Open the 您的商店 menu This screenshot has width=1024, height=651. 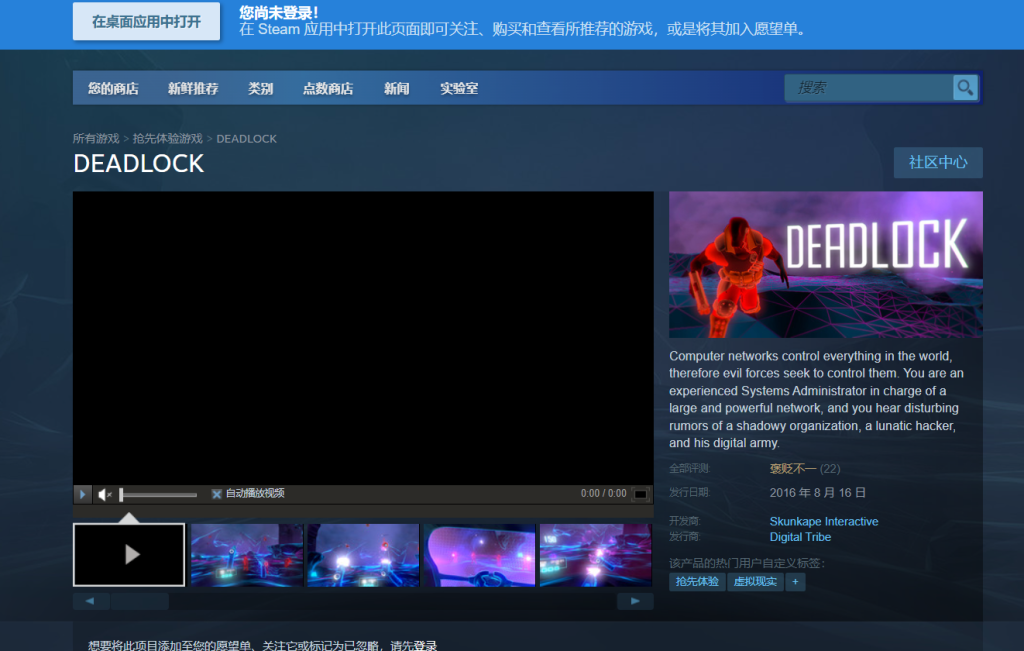pos(113,88)
